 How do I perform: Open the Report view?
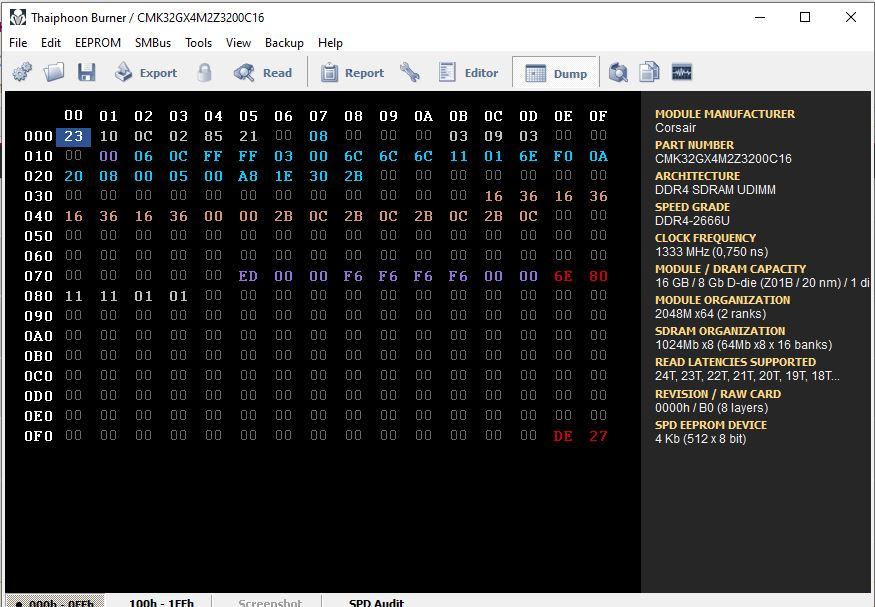click(x=352, y=73)
